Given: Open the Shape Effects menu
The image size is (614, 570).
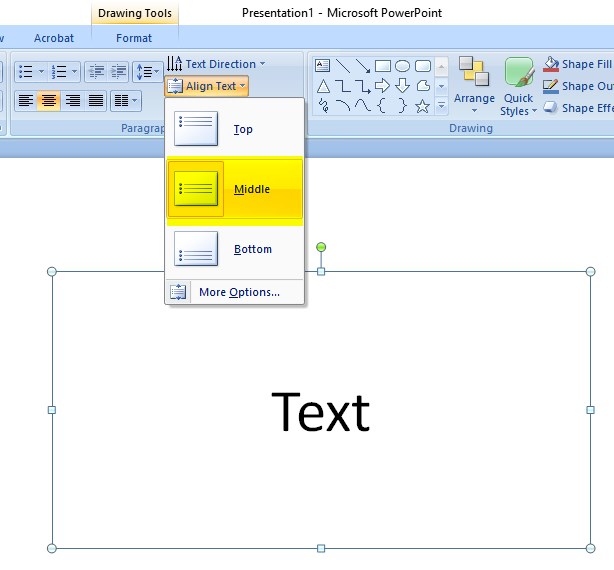Looking at the screenshot, I should (578, 108).
